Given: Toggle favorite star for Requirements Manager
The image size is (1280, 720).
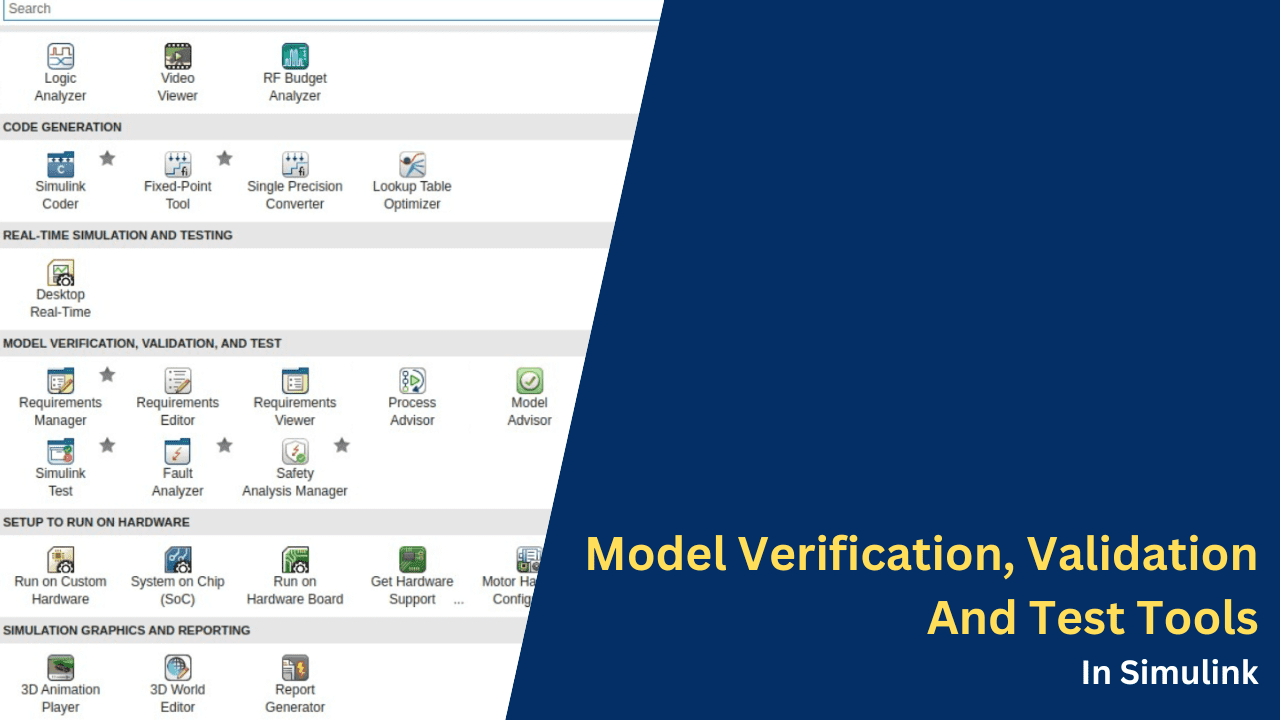Looking at the screenshot, I should [x=107, y=374].
